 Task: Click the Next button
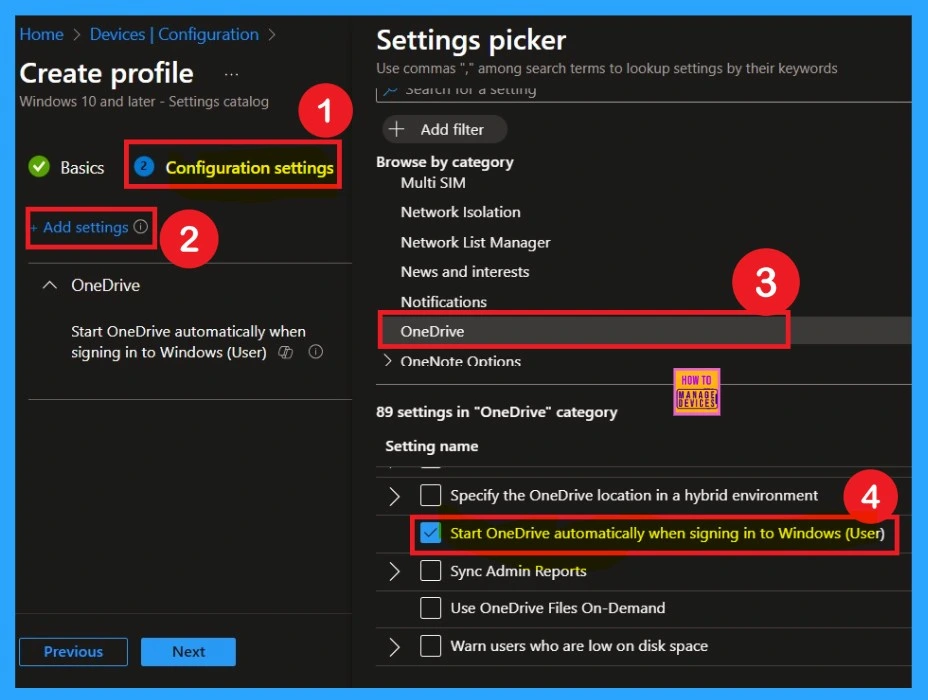[x=188, y=652]
